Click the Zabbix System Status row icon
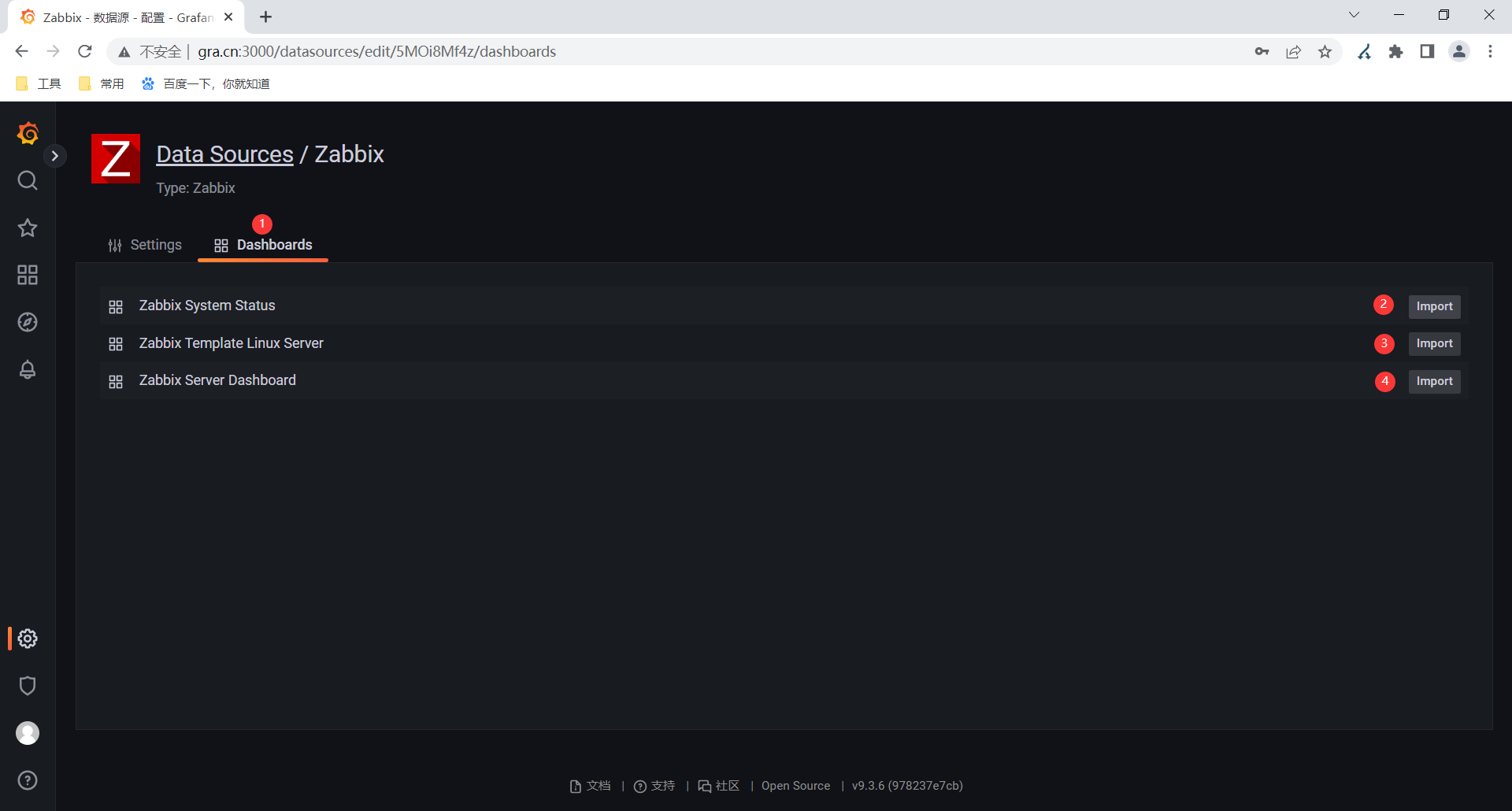Screen dimensions: 1512x811 click(116, 306)
